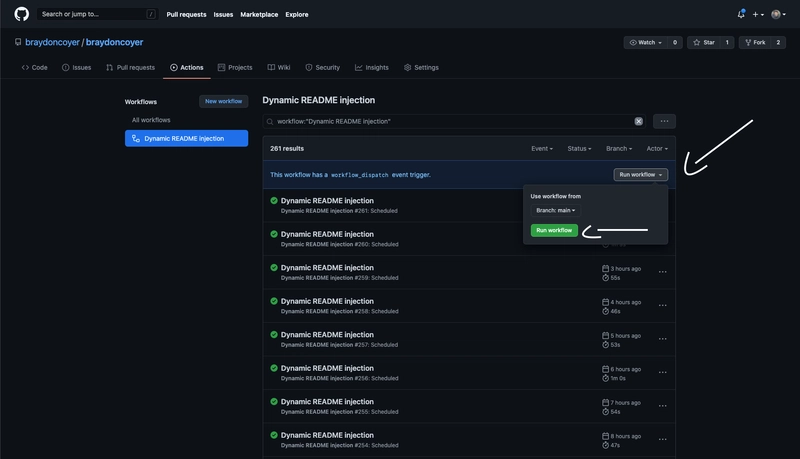Open options for workflow run #259
The width and height of the screenshot is (800, 459).
[x=662, y=272]
